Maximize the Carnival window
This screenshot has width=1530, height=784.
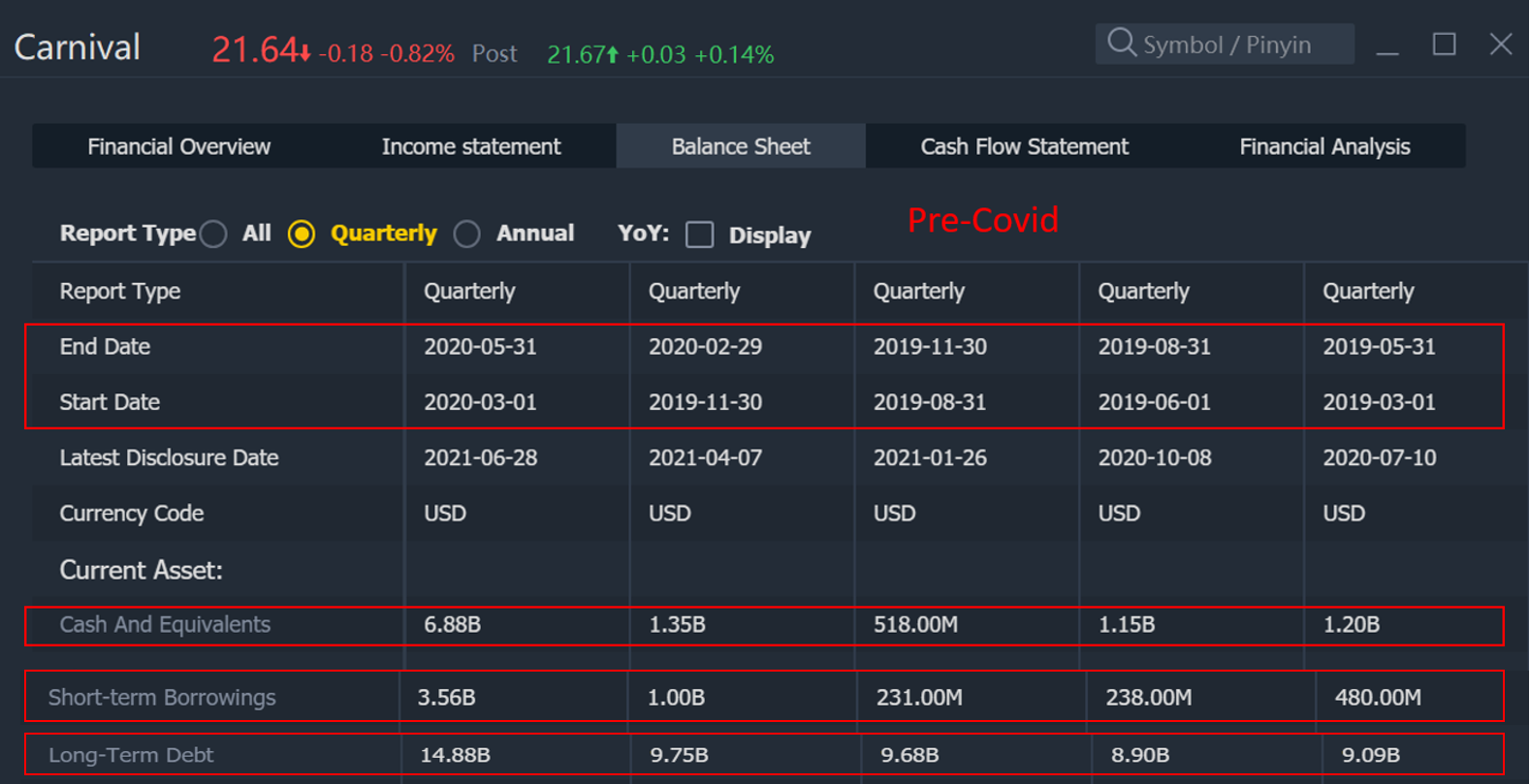[x=1445, y=45]
